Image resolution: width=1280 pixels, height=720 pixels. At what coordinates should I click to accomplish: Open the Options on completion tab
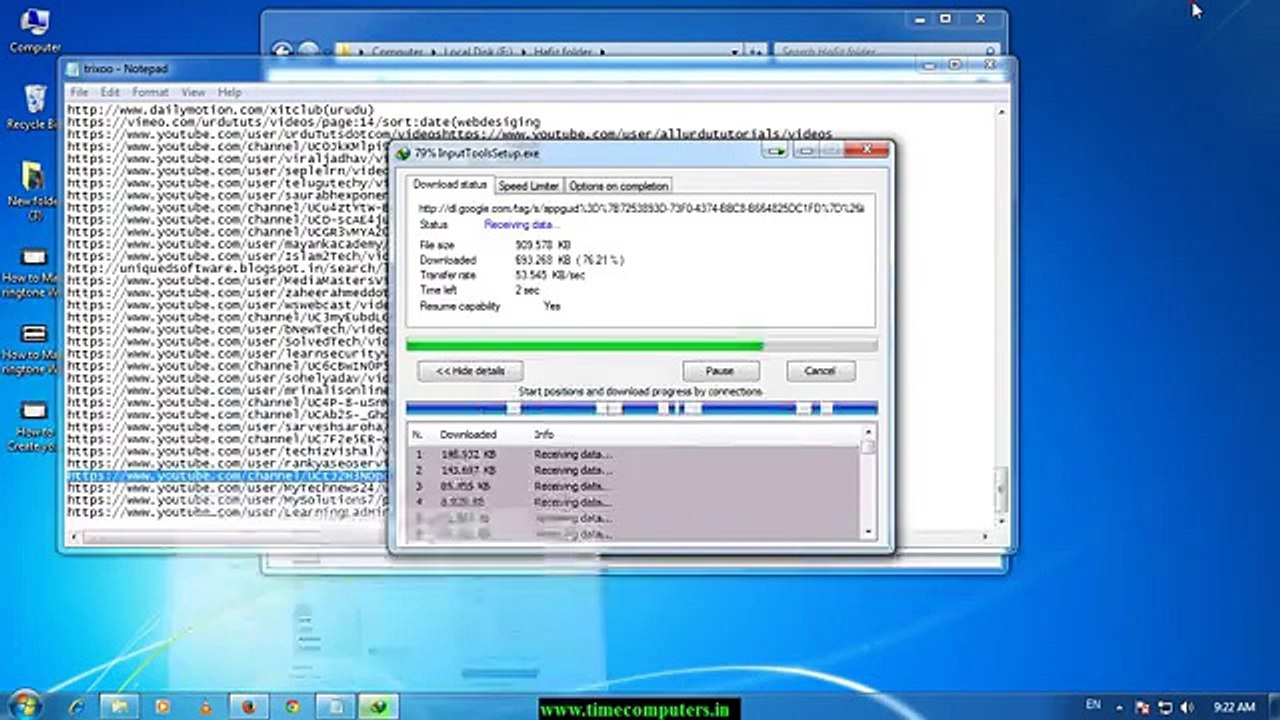click(x=618, y=186)
